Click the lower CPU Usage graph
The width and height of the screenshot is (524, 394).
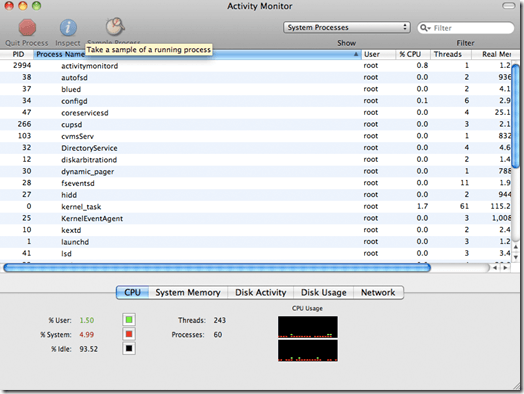pyautogui.click(x=308, y=351)
